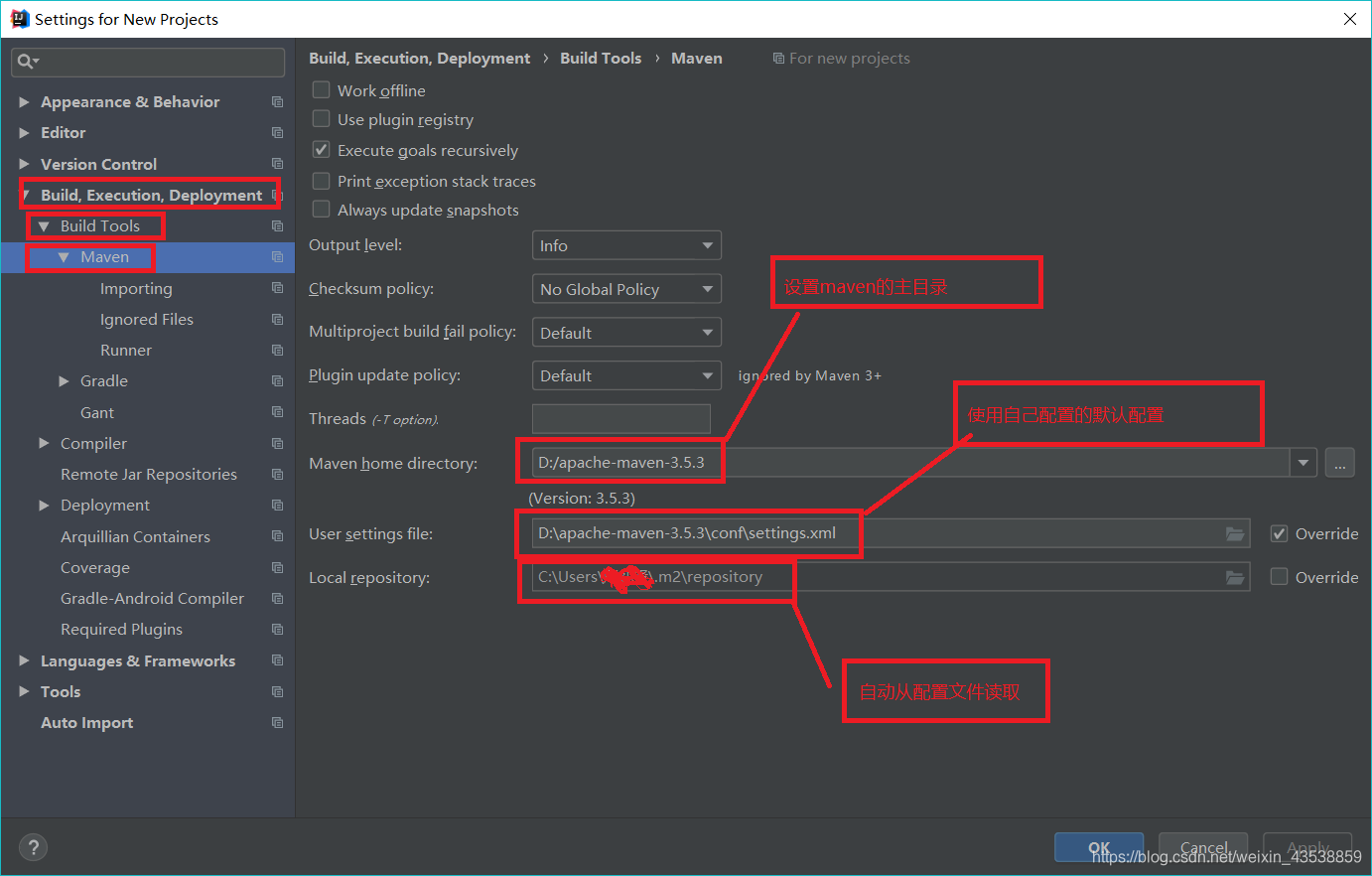Image resolution: width=1372 pixels, height=876 pixels.
Task: Click the User settings file path field
Action: point(891,533)
